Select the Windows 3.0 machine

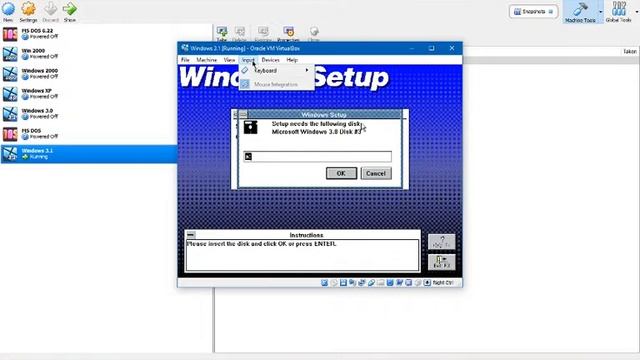[x=89, y=114]
